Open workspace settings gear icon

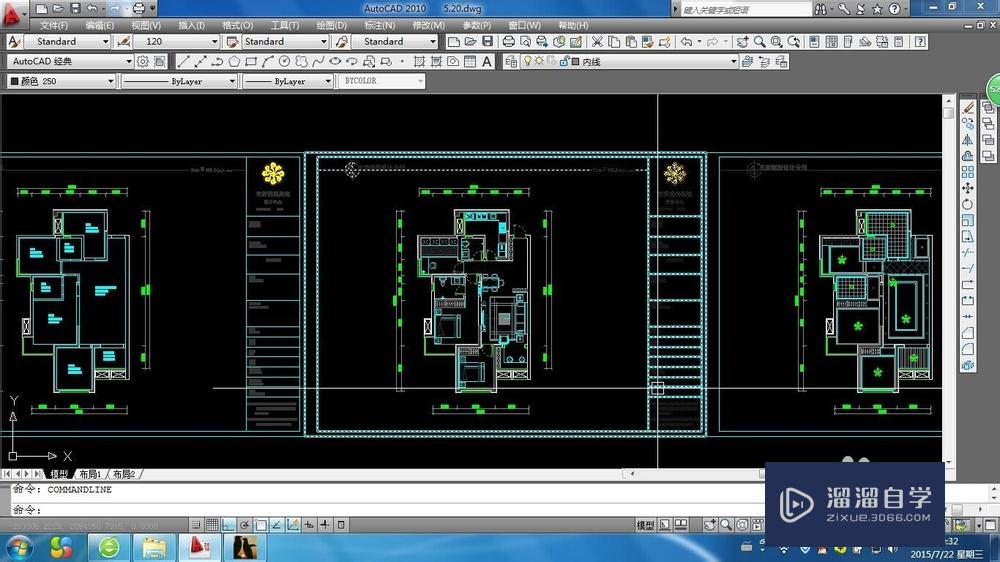[x=143, y=61]
